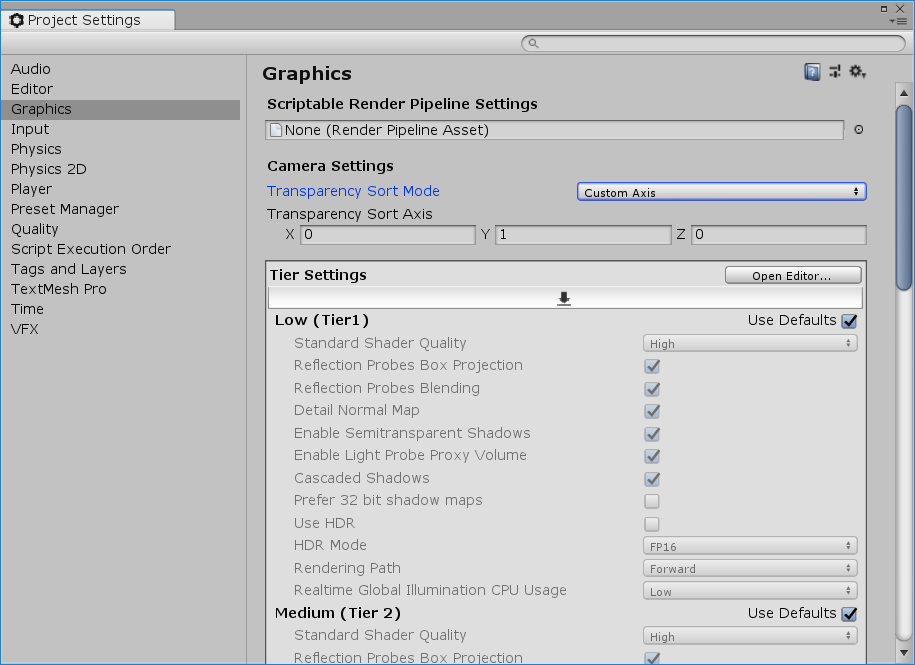Image resolution: width=915 pixels, height=665 pixels.
Task: Toggle Use Defaults for Medium (Tier 2)
Action: (849, 613)
